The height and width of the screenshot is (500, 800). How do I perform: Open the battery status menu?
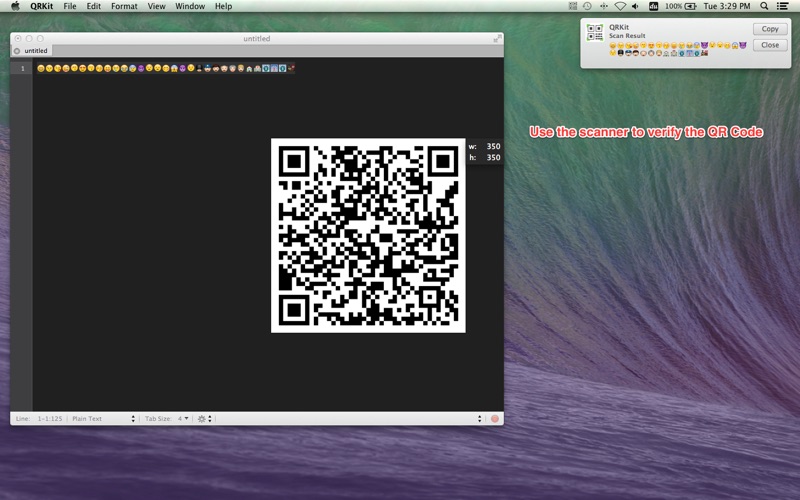[x=681, y=6]
